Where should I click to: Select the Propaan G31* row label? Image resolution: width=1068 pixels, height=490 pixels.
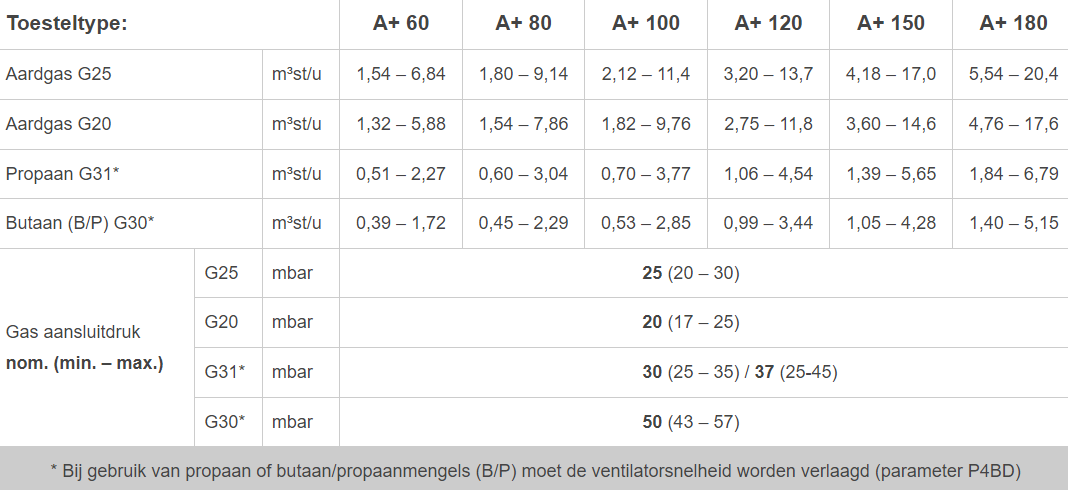click(x=62, y=174)
